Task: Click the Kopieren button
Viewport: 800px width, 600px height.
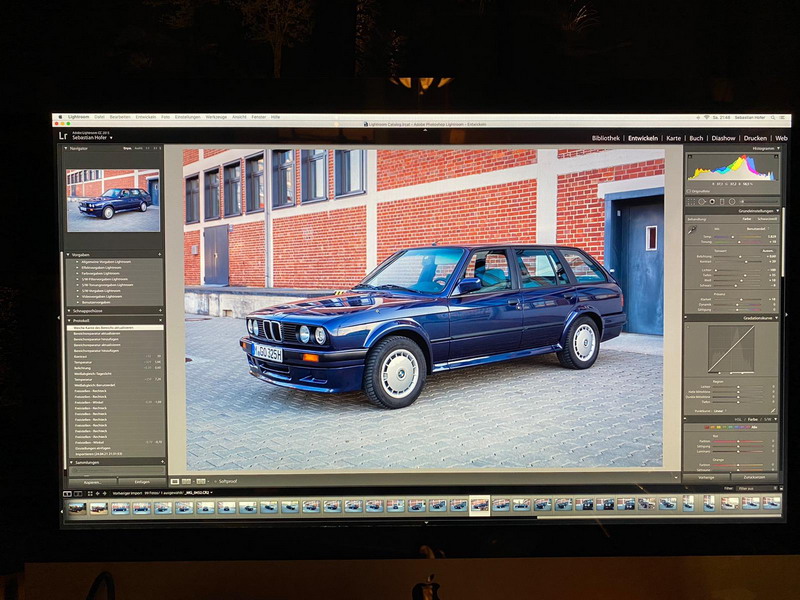Action: pyautogui.click(x=91, y=481)
